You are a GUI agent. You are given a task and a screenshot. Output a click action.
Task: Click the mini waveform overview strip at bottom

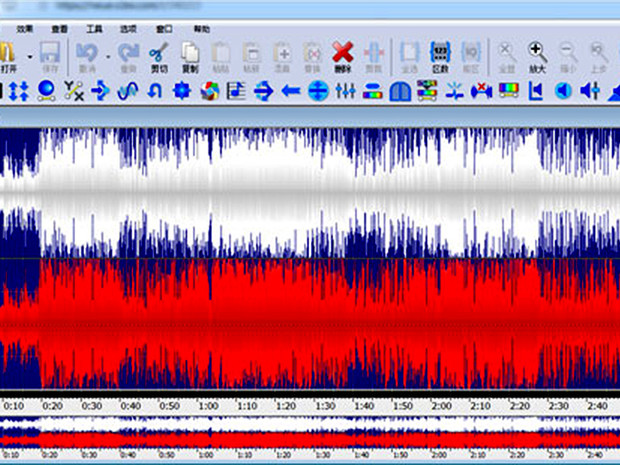pyautogui.click(x=310, y=432)
